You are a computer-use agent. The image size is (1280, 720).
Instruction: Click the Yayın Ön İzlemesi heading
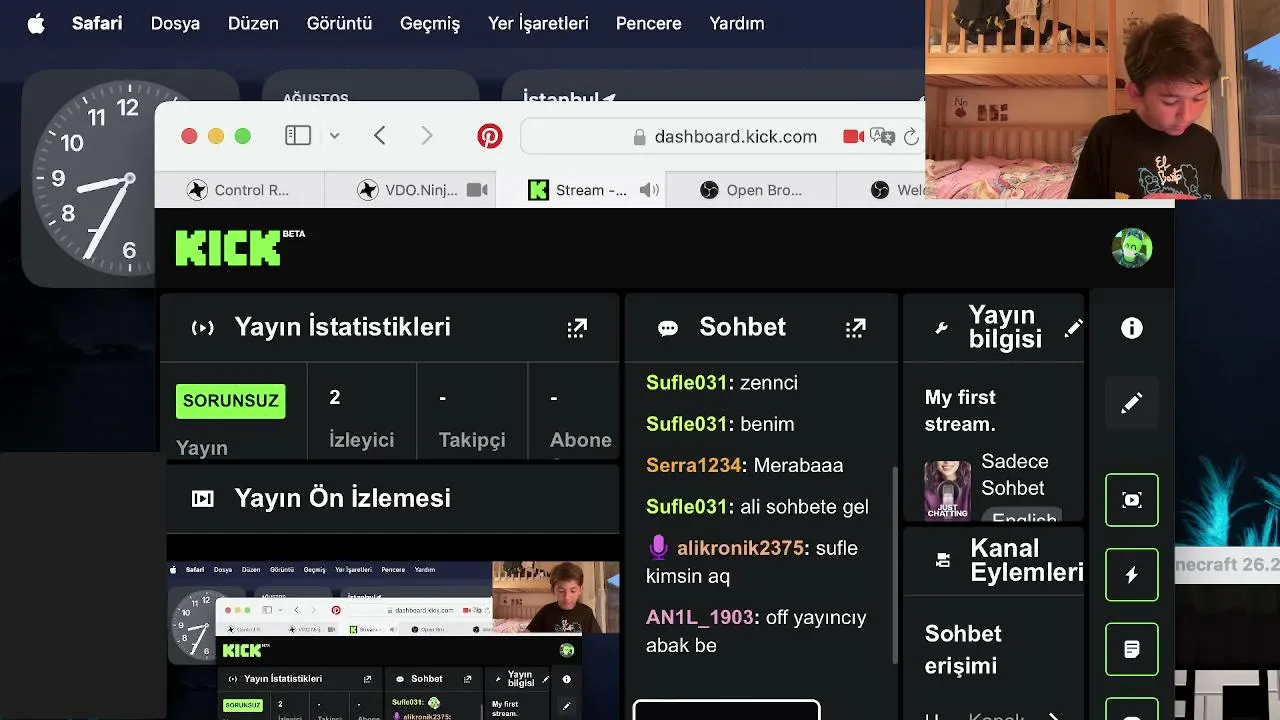coord(342,498)
